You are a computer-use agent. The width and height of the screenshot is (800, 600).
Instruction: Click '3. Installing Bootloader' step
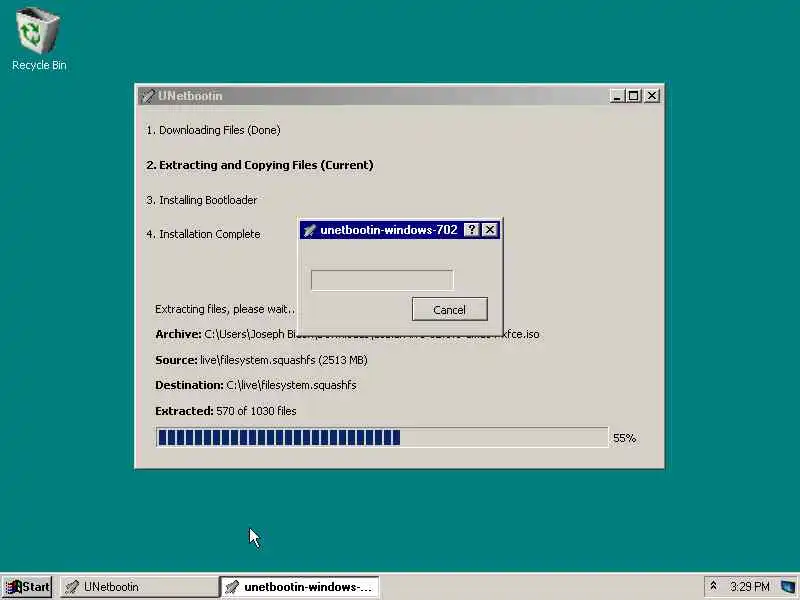click(202, 200)
